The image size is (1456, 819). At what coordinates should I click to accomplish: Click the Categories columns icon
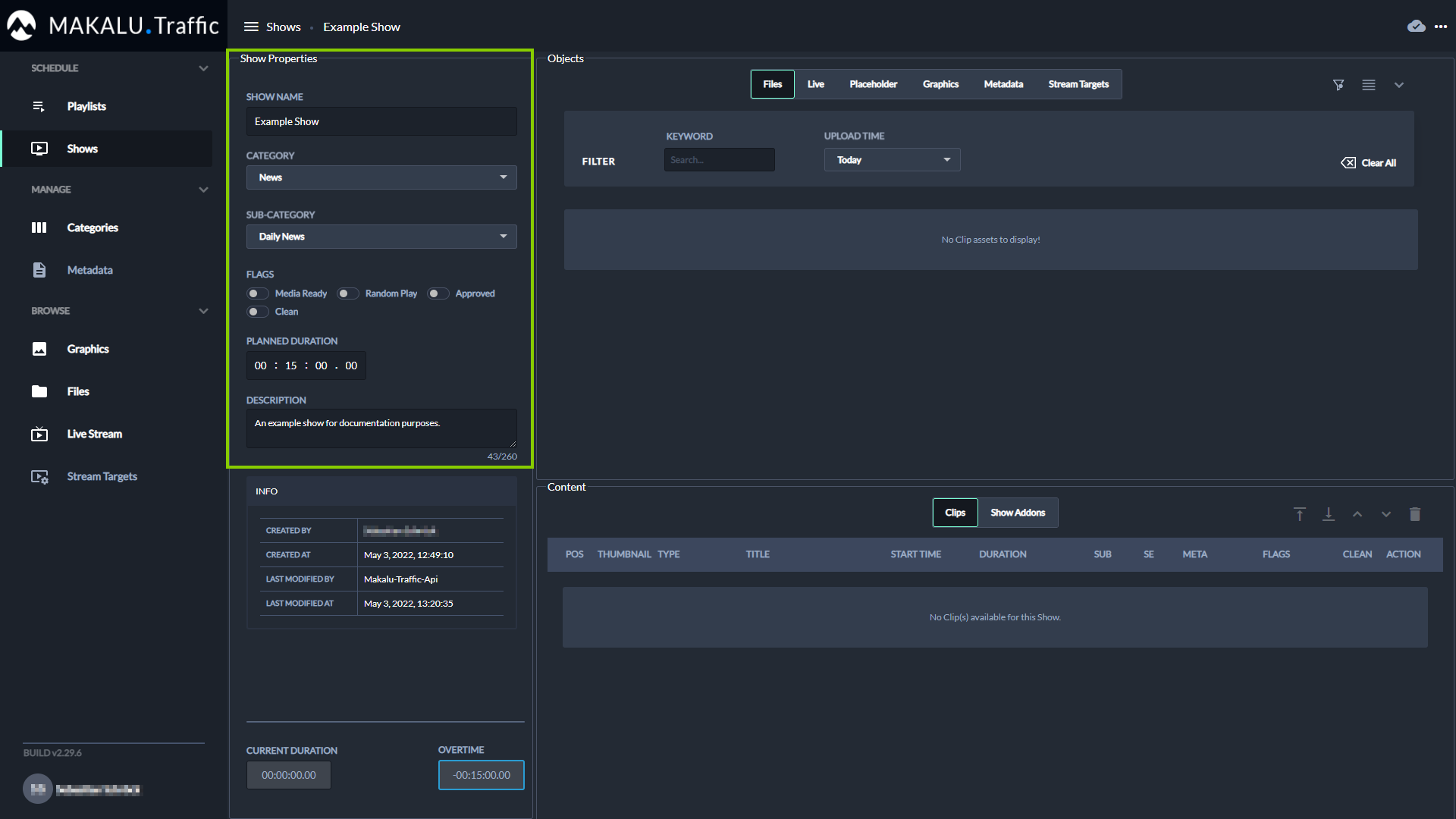[x=39, y=227]
